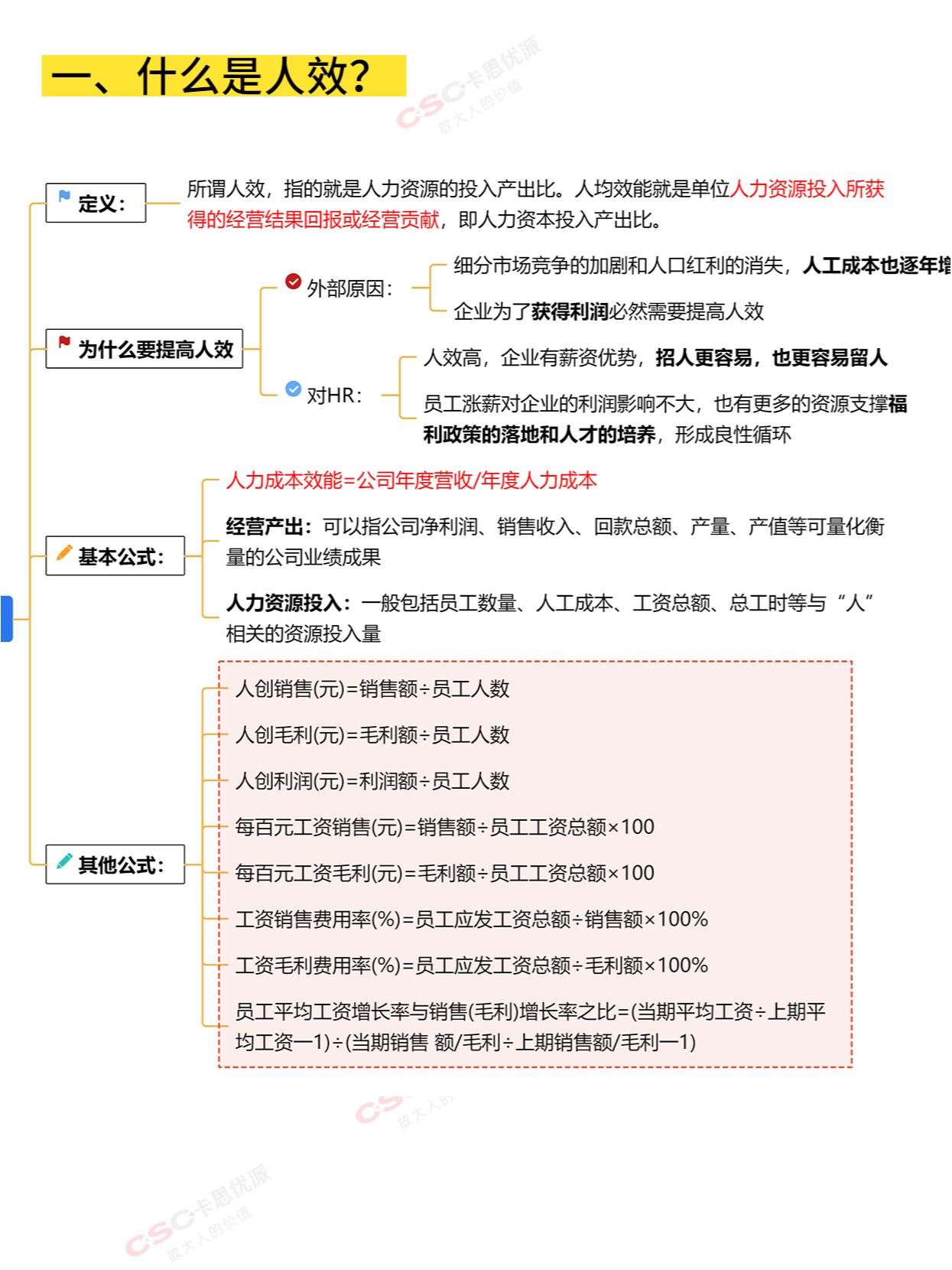Click the orange pencil icon beside 基本公式
The height and width of the screenshot is (1270, 952).
pos(64,552)
